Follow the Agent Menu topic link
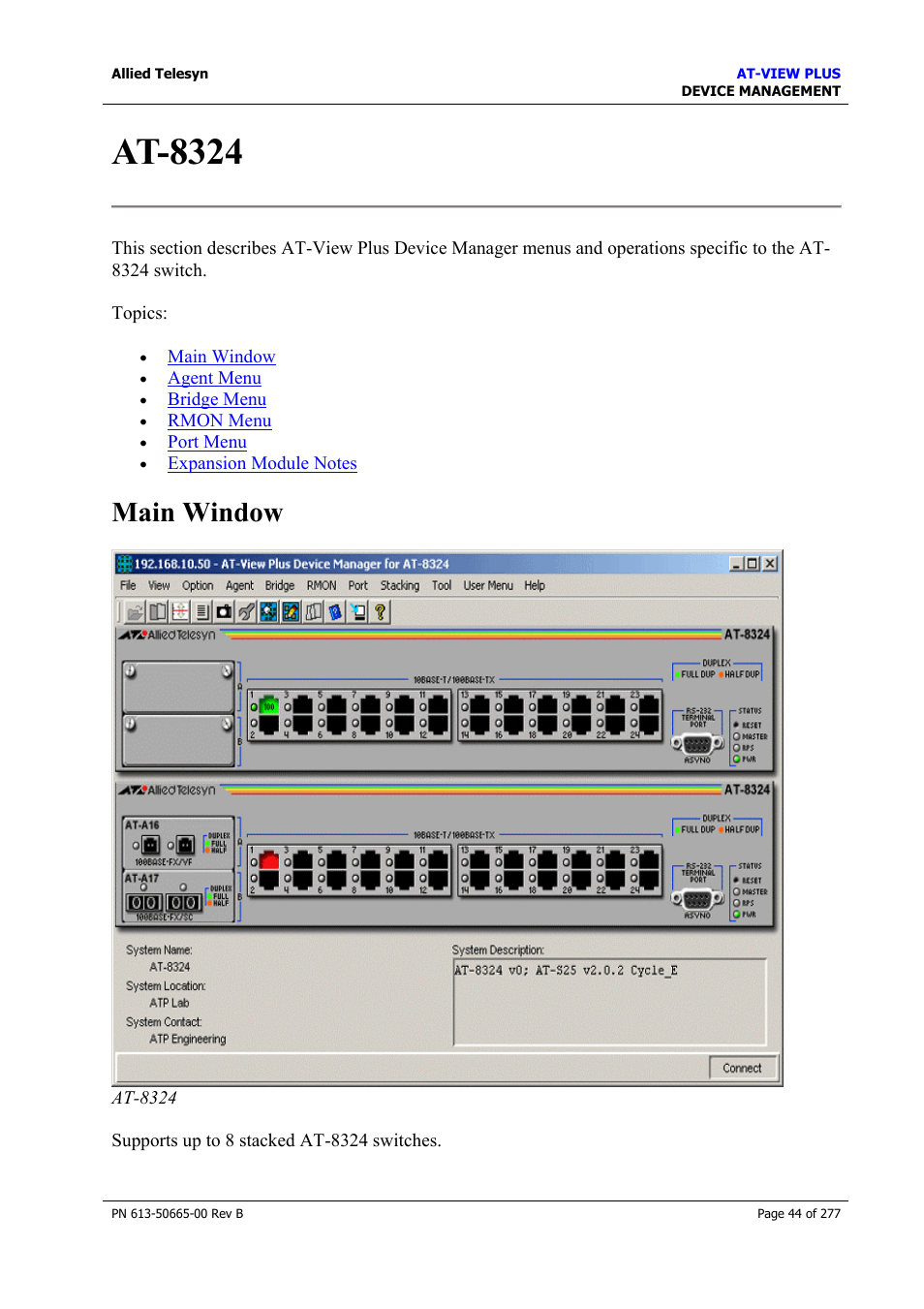Image resolution: width=924 pixels, height=1309 pixels. (214, 378)
